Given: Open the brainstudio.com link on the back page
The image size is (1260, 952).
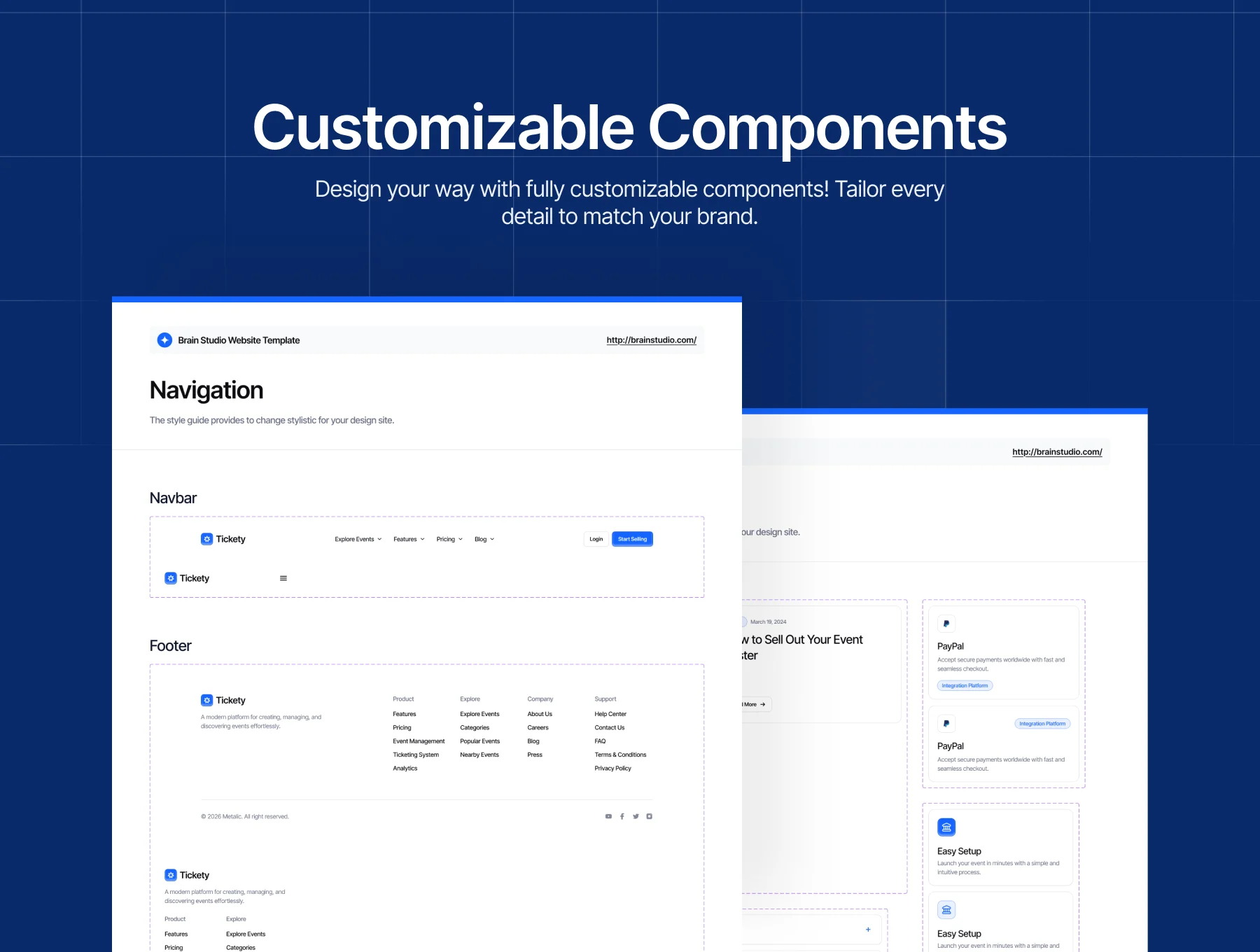Looking at the screenshot, I should point(1057,452).
